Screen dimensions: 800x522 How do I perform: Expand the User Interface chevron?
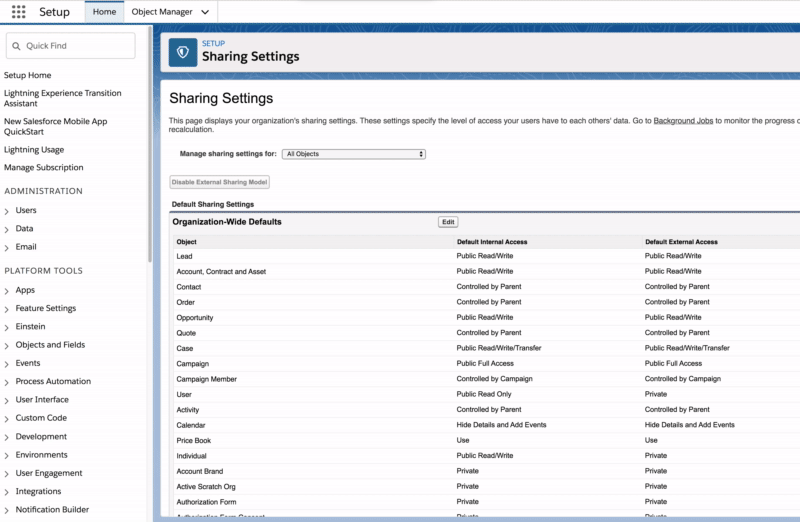(x=7, y=401)
